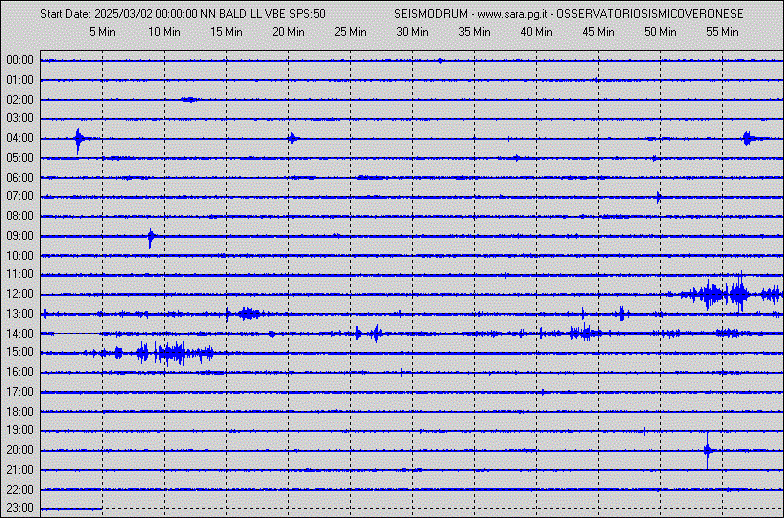Click the 30 Min column header
The image size is (784, 518).
click(x=412, y=32)
